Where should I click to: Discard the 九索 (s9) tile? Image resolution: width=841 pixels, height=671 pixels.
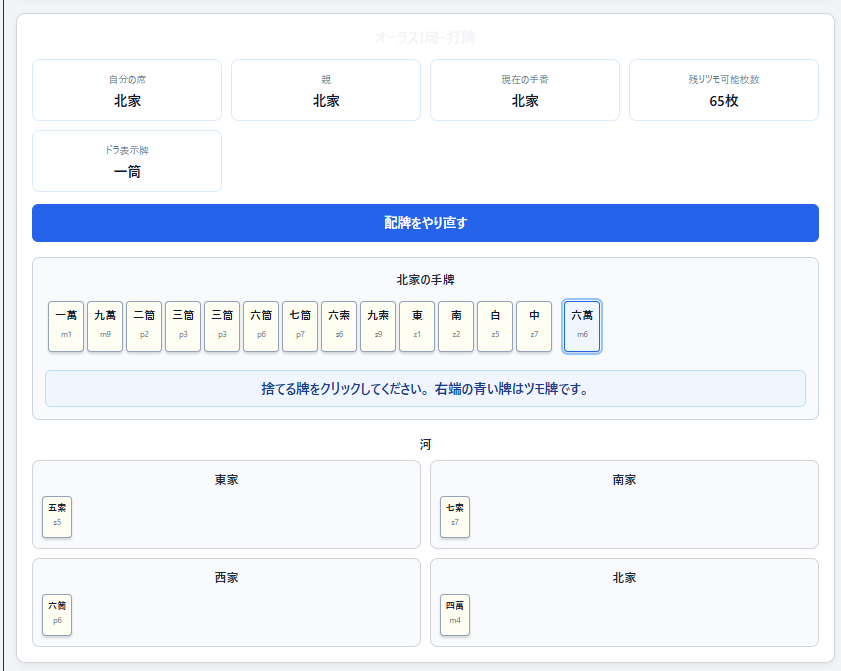pos(378,326)
